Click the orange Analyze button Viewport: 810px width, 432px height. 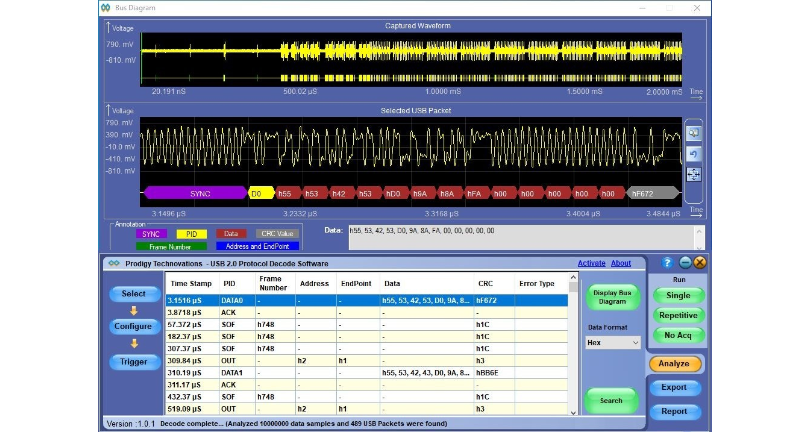click(674, 363)
